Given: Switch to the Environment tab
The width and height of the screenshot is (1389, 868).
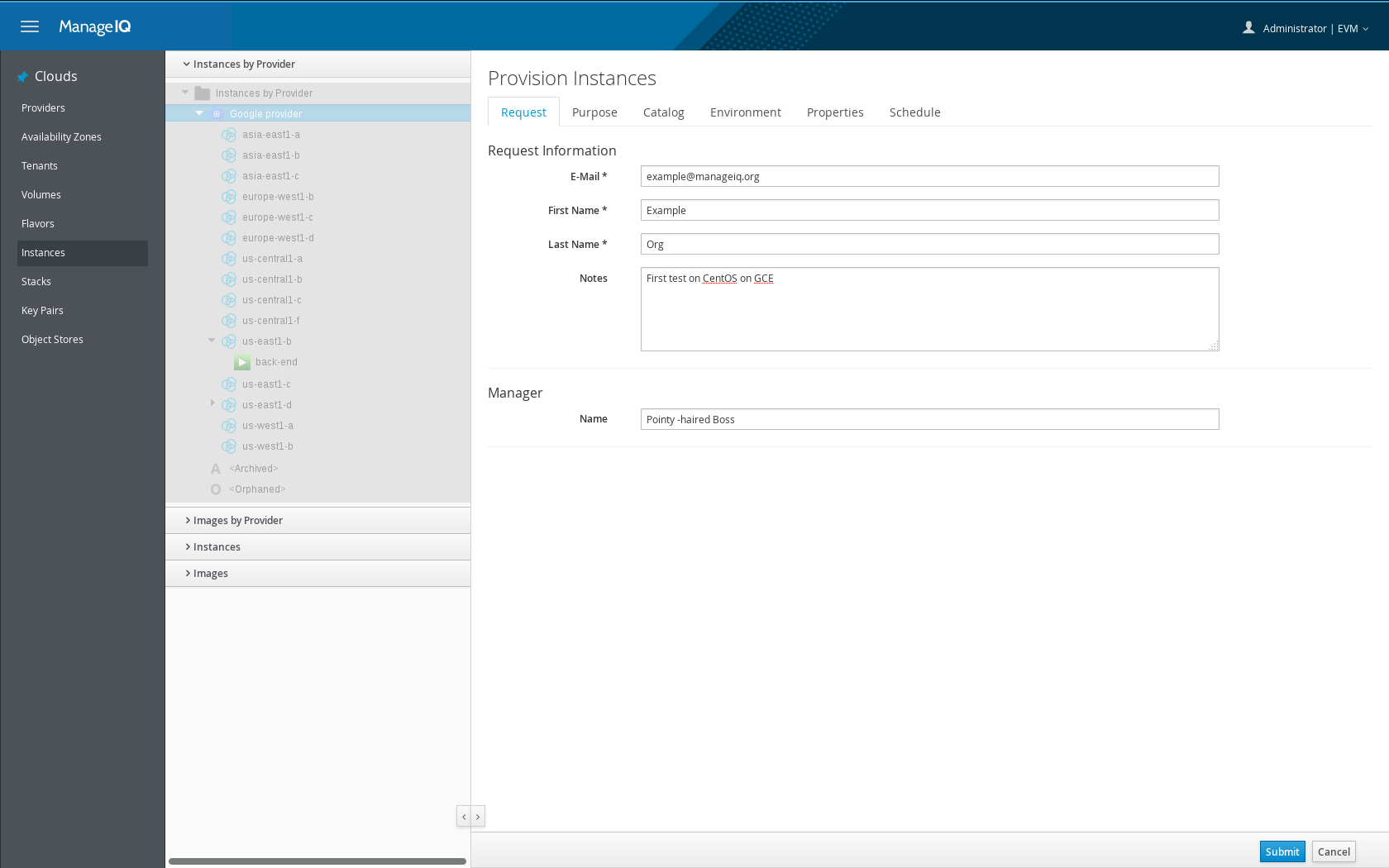Looking at the screenshot, I should coord(746,112).
